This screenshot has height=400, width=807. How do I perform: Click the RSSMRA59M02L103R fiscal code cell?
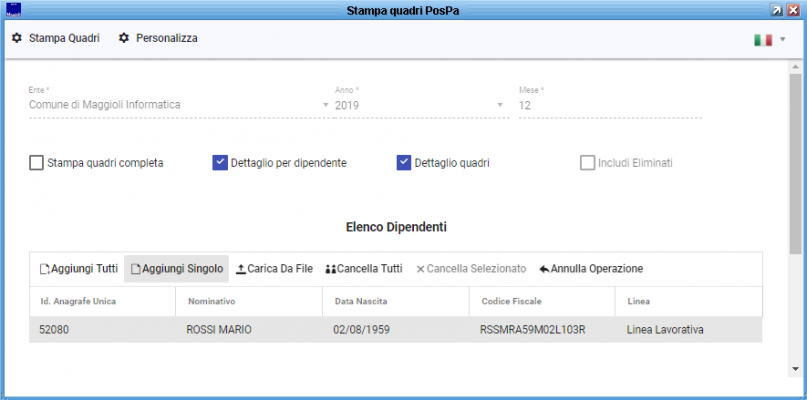click(542, 330)
